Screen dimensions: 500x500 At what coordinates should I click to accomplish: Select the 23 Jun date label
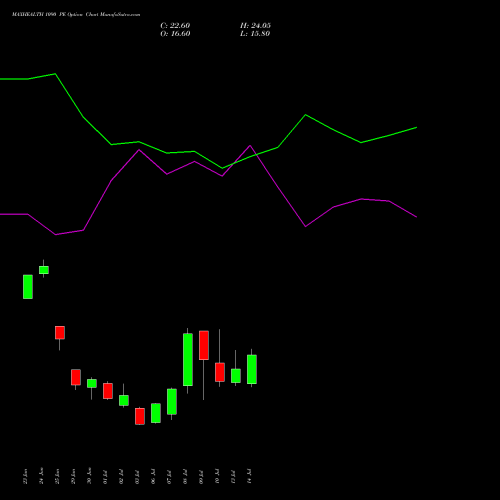[26, 476]
